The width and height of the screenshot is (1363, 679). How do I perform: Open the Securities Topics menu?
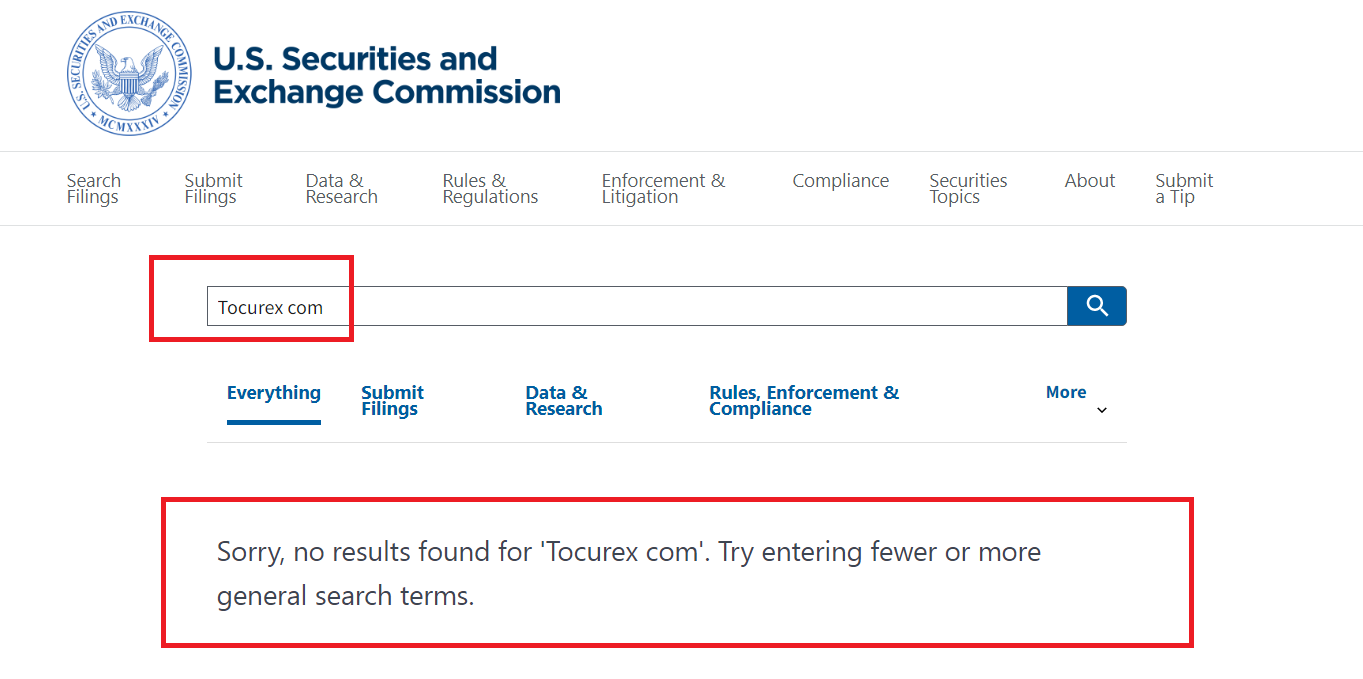coord(968,189)
